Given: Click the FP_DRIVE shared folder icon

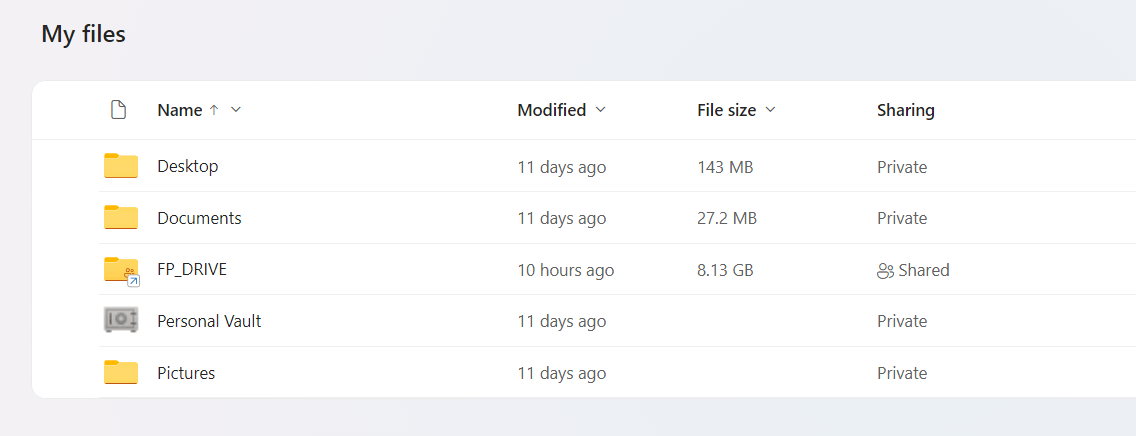Looking at the screenshot, I should pos(121,270).
